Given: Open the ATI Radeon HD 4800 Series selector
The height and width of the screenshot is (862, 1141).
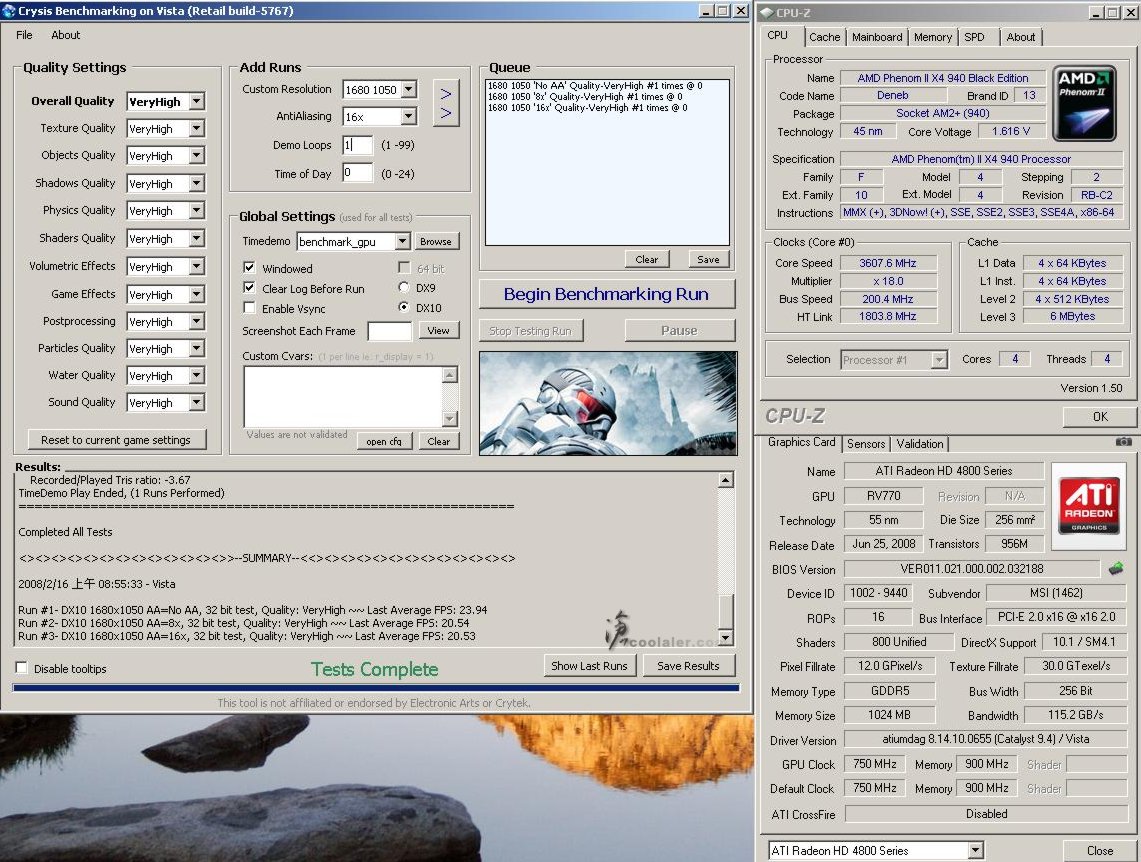Looking at the screenshot, I should click(x=976, y=850).
